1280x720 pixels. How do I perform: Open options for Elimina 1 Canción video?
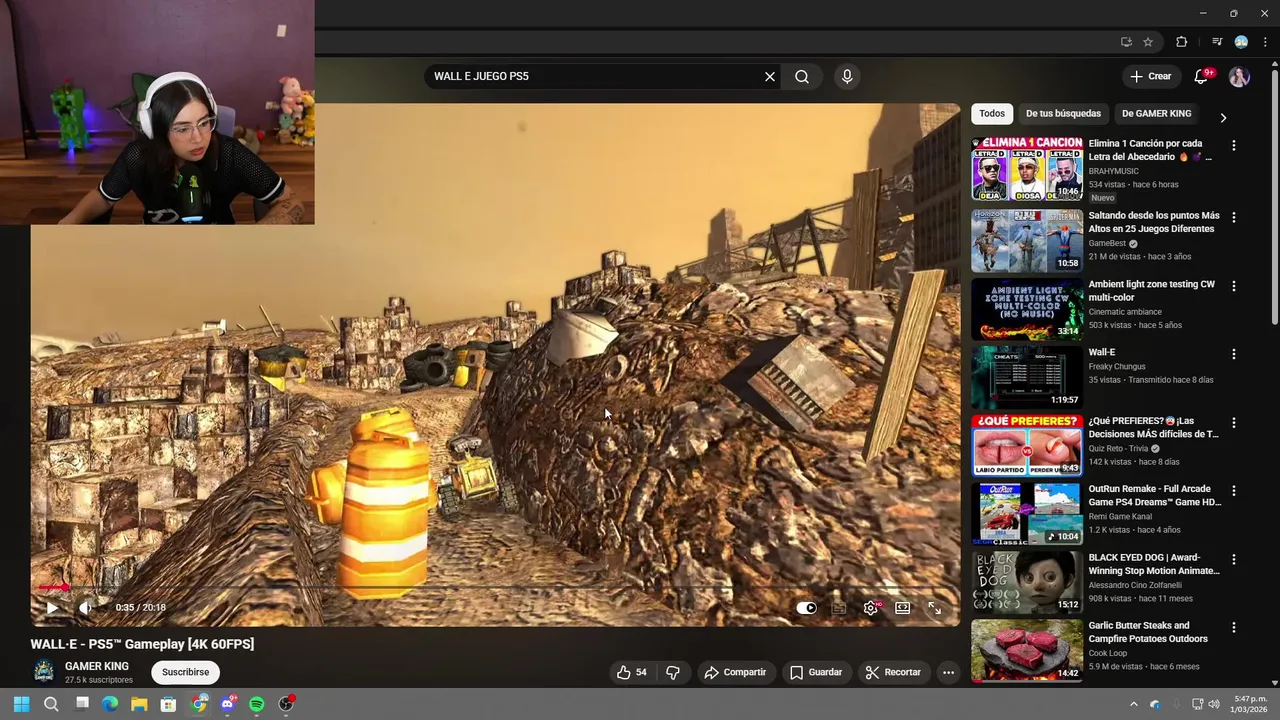pos(1233,145)
